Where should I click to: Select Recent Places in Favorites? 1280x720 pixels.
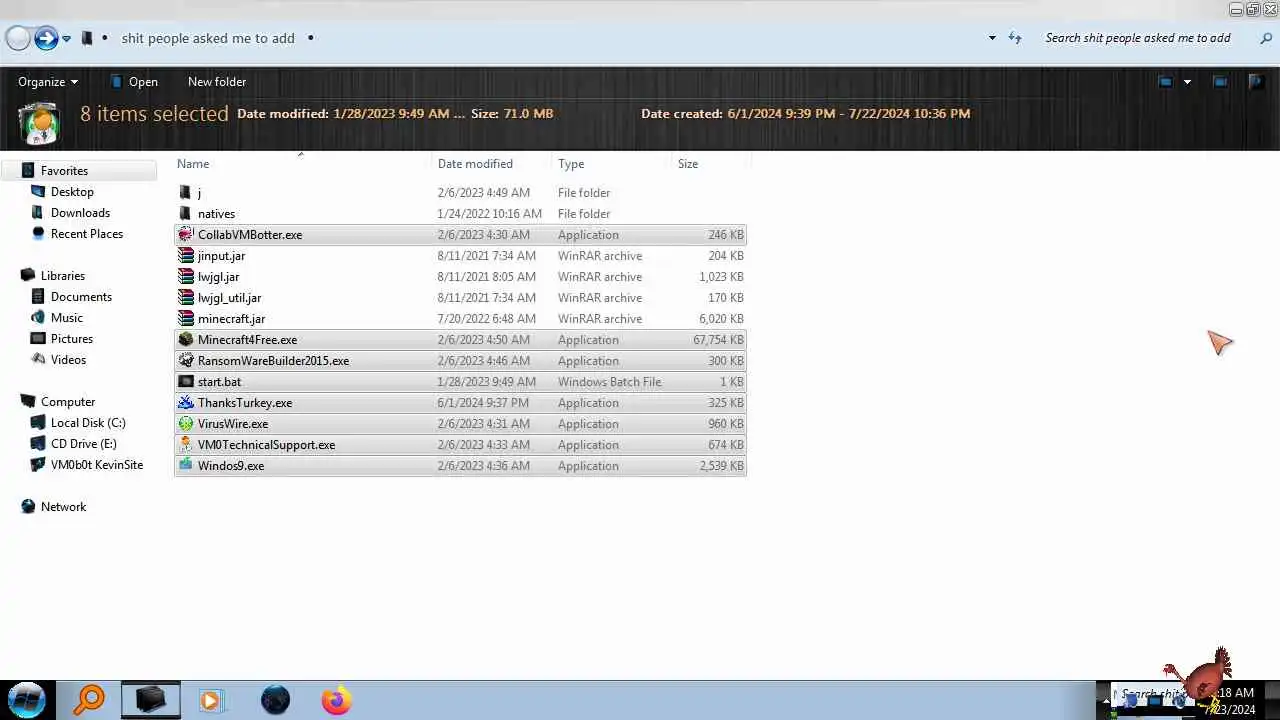click(x=87, y=234)
